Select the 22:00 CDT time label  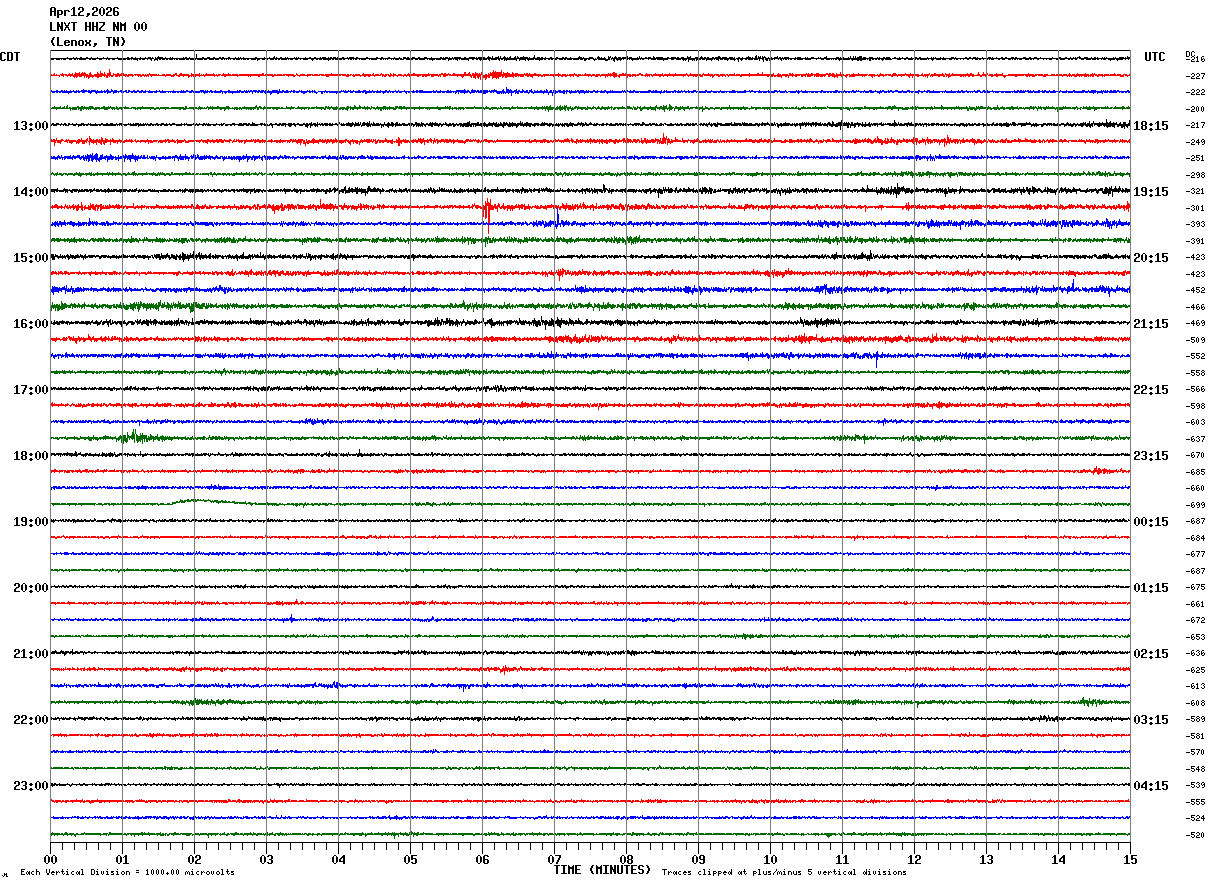pyautogui.click(x=30, y=720)
